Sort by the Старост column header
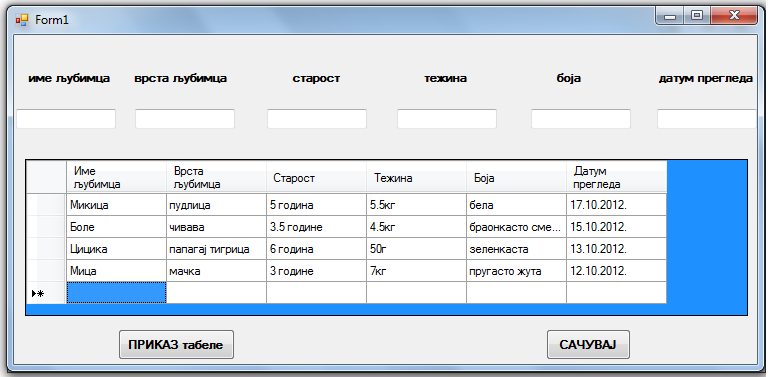Screen dimensions: 768x377 316,178
